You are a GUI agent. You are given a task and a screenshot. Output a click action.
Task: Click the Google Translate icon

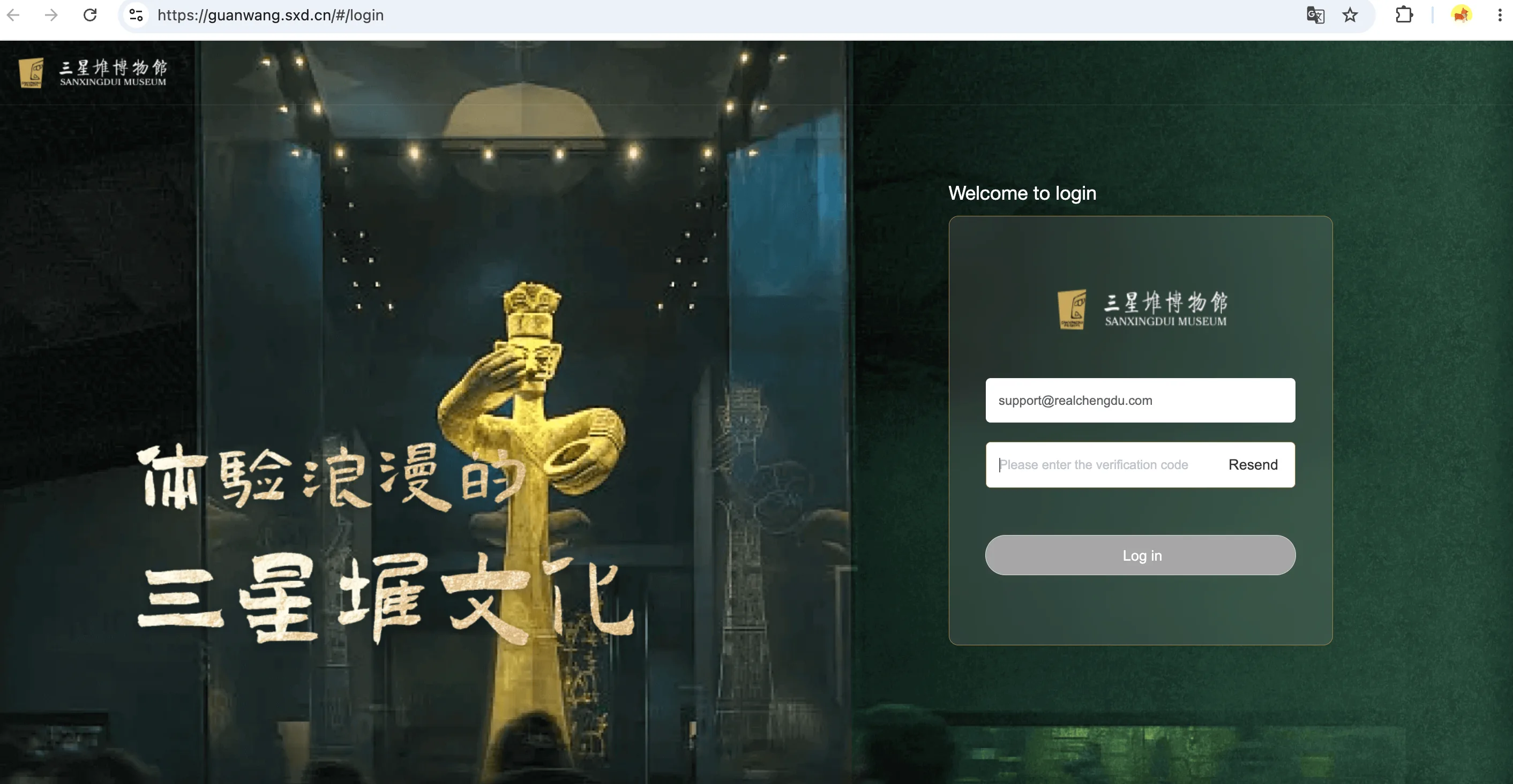[1315, 16]
